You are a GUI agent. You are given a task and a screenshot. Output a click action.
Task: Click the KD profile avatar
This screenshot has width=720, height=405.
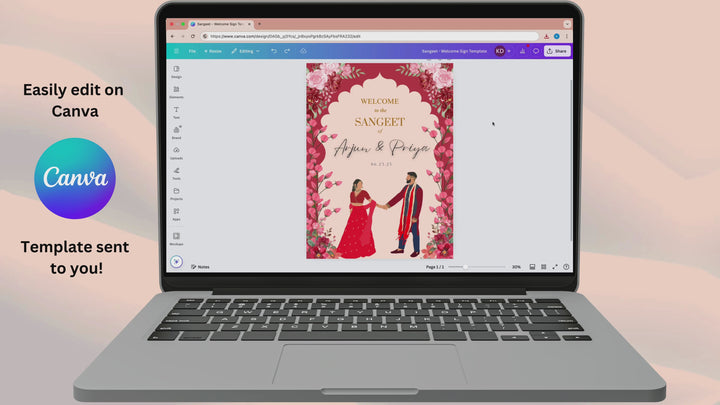[500, 51]
